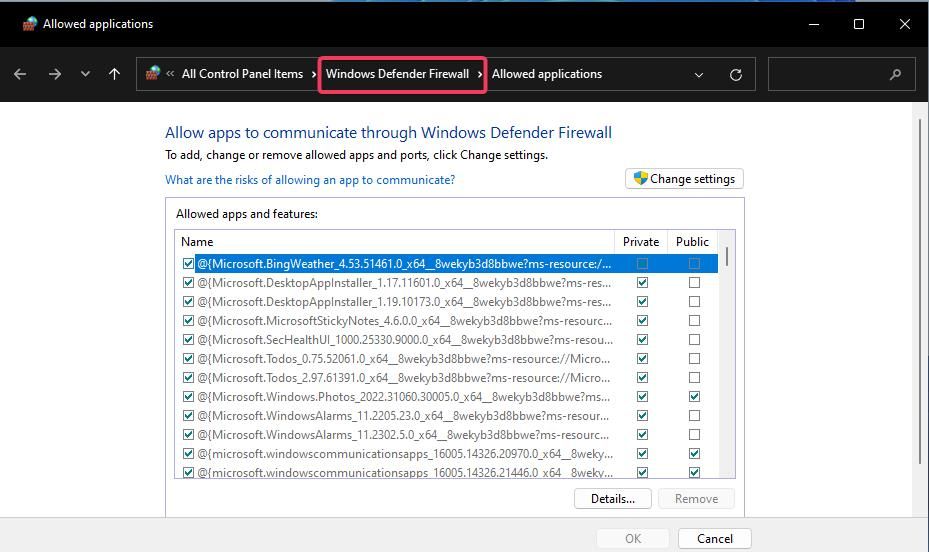This screenshot has height=552, width=929.
Task: Open risks of allowing an app link
Action: [310, 180]
